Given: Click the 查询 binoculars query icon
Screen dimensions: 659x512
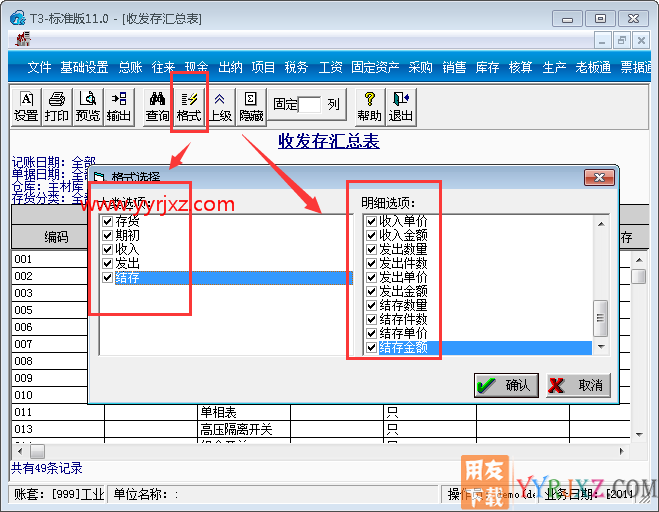Looking at the screenshot, I should coord(158,107).
